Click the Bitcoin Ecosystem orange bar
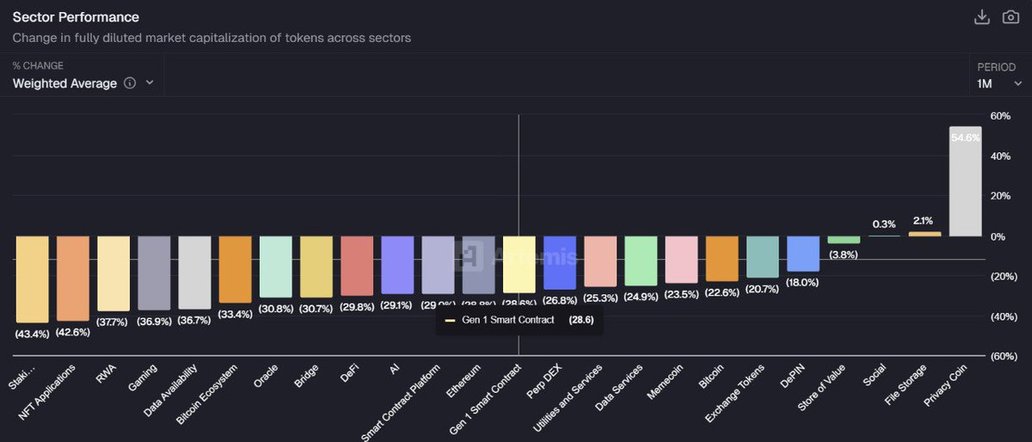This screenshot has width=1032, height=442. coord(235,269)
